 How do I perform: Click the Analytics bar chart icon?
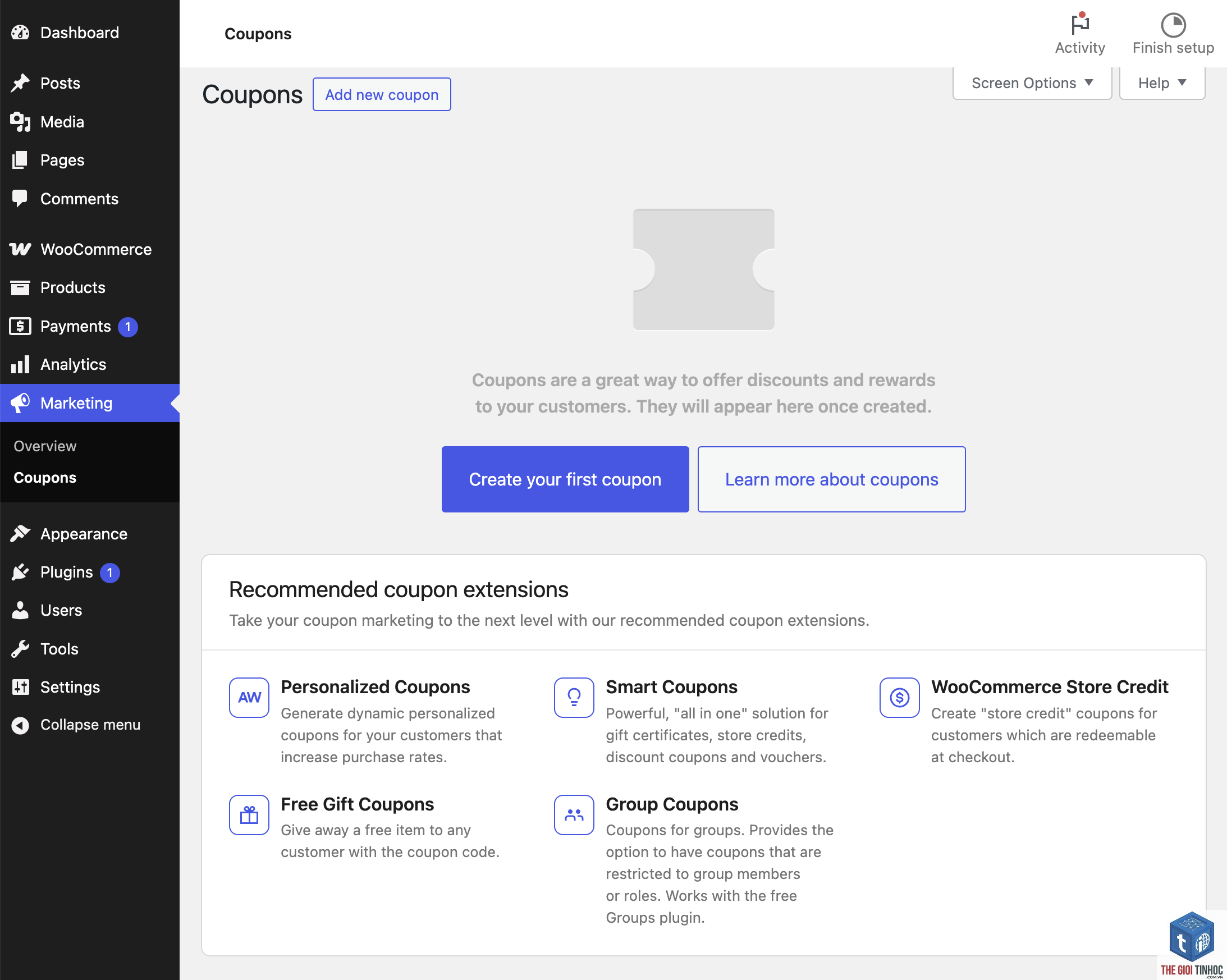coord(20,364)
